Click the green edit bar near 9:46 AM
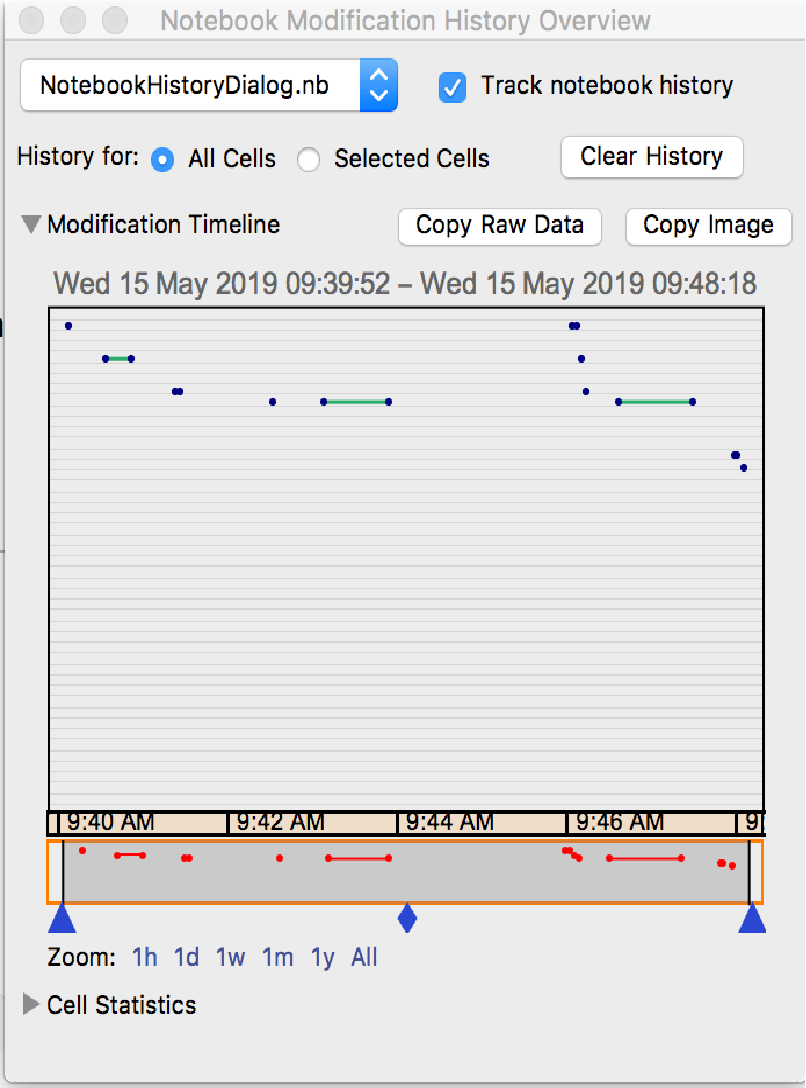Viewport: 806px width, 1088px height. point(655,402)
